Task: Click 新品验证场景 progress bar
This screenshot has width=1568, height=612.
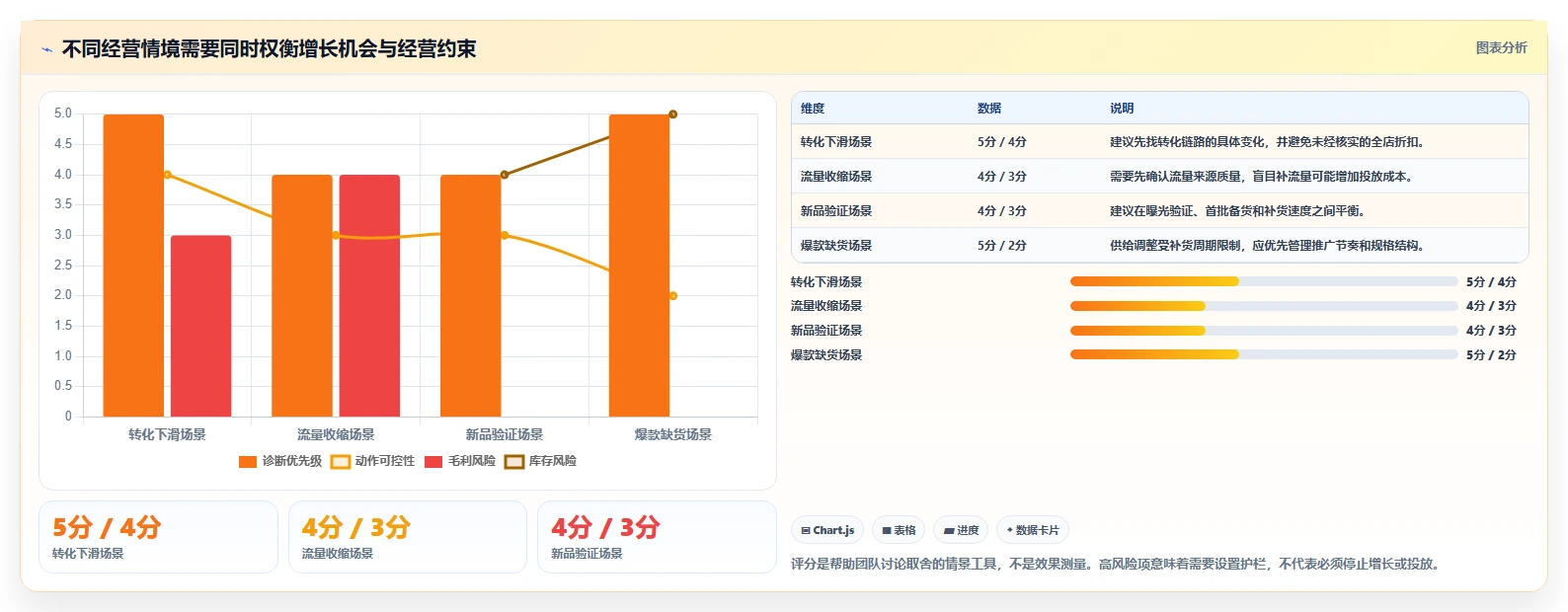Action: 1264,331
